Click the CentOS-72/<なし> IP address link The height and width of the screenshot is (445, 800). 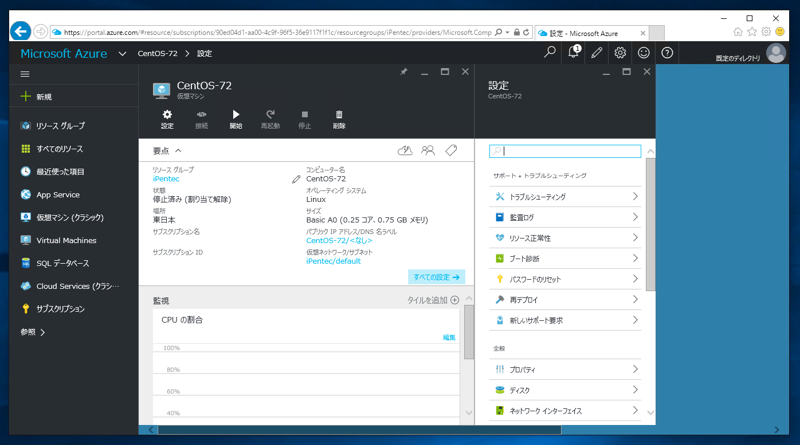[339, 240]
